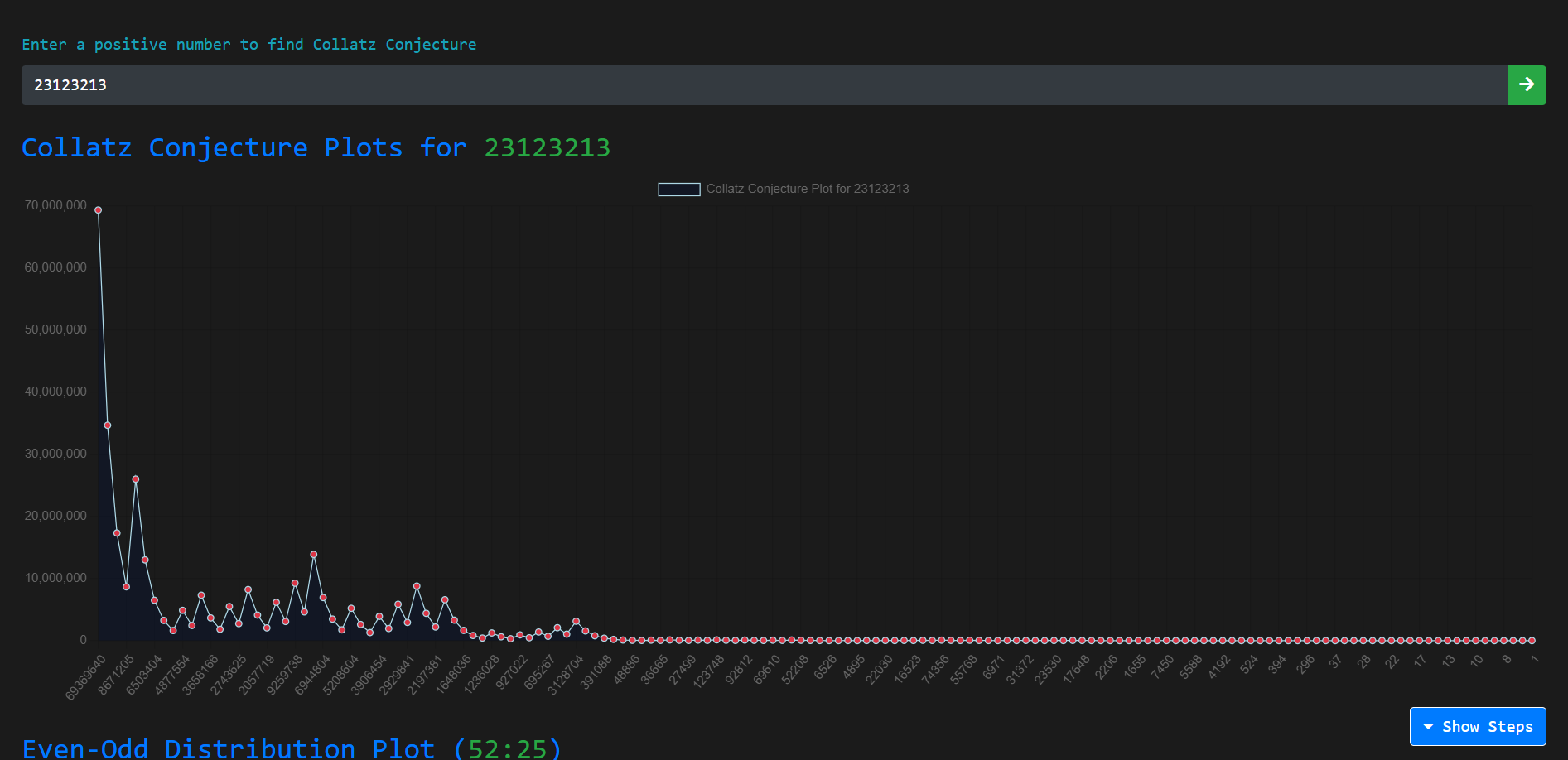The height and width of the screenshot is (760, 1568).
Task: Click the 6944804 x-axis label
Action: [313, 676]
